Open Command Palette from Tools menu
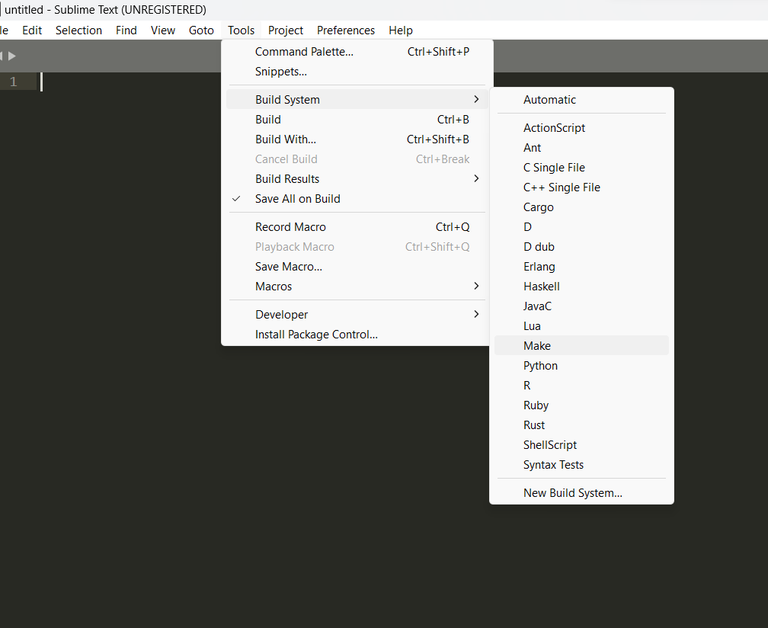The width and height of the screenshot is (768, 628). pyautogui.click(x=357, y=52)
